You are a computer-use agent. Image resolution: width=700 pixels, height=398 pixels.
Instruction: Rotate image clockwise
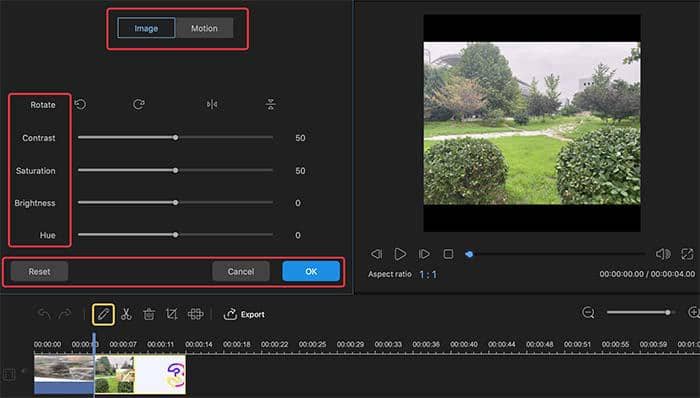click(x=138, y=104)
